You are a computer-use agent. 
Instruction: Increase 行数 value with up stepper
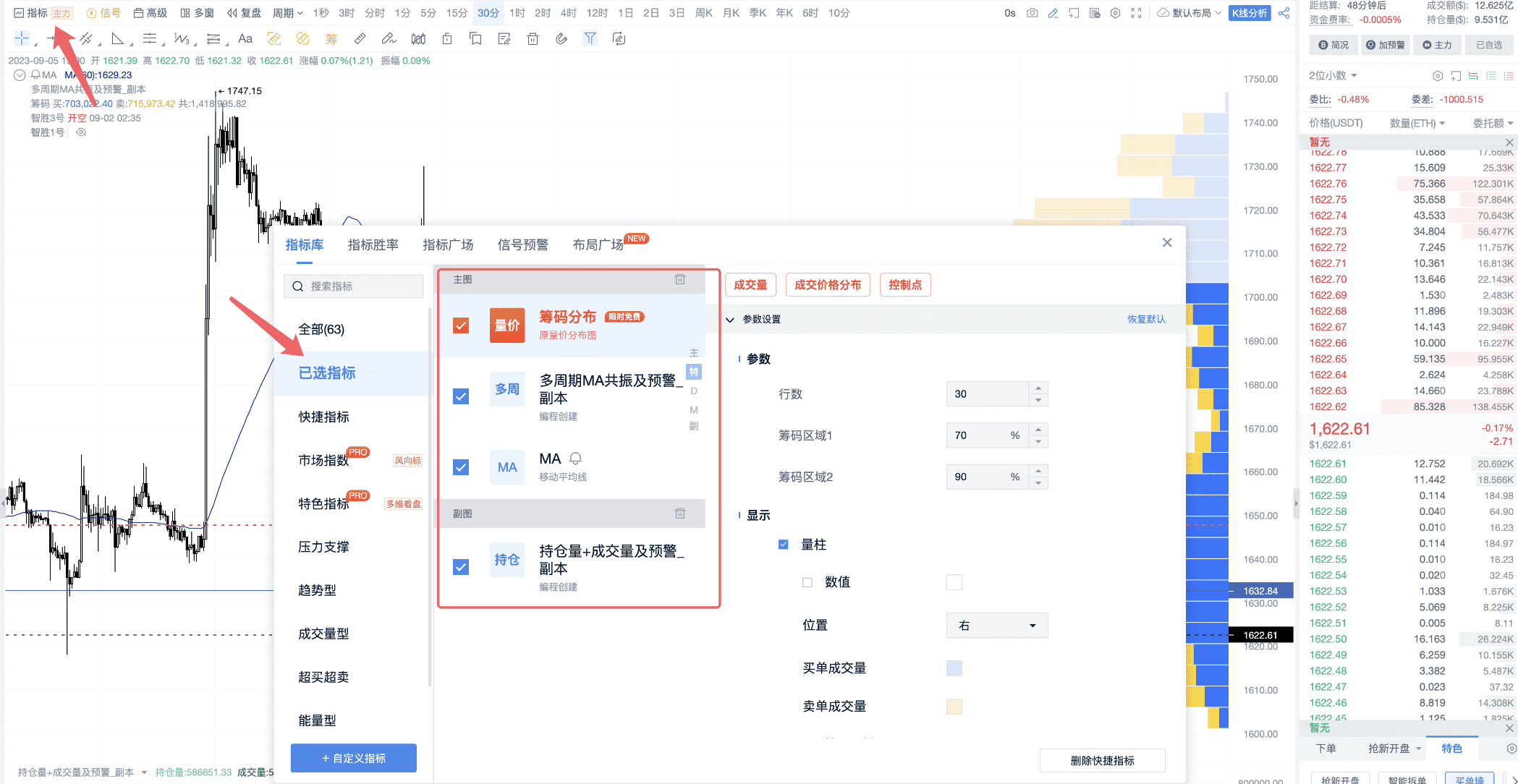pos(1038,388)
